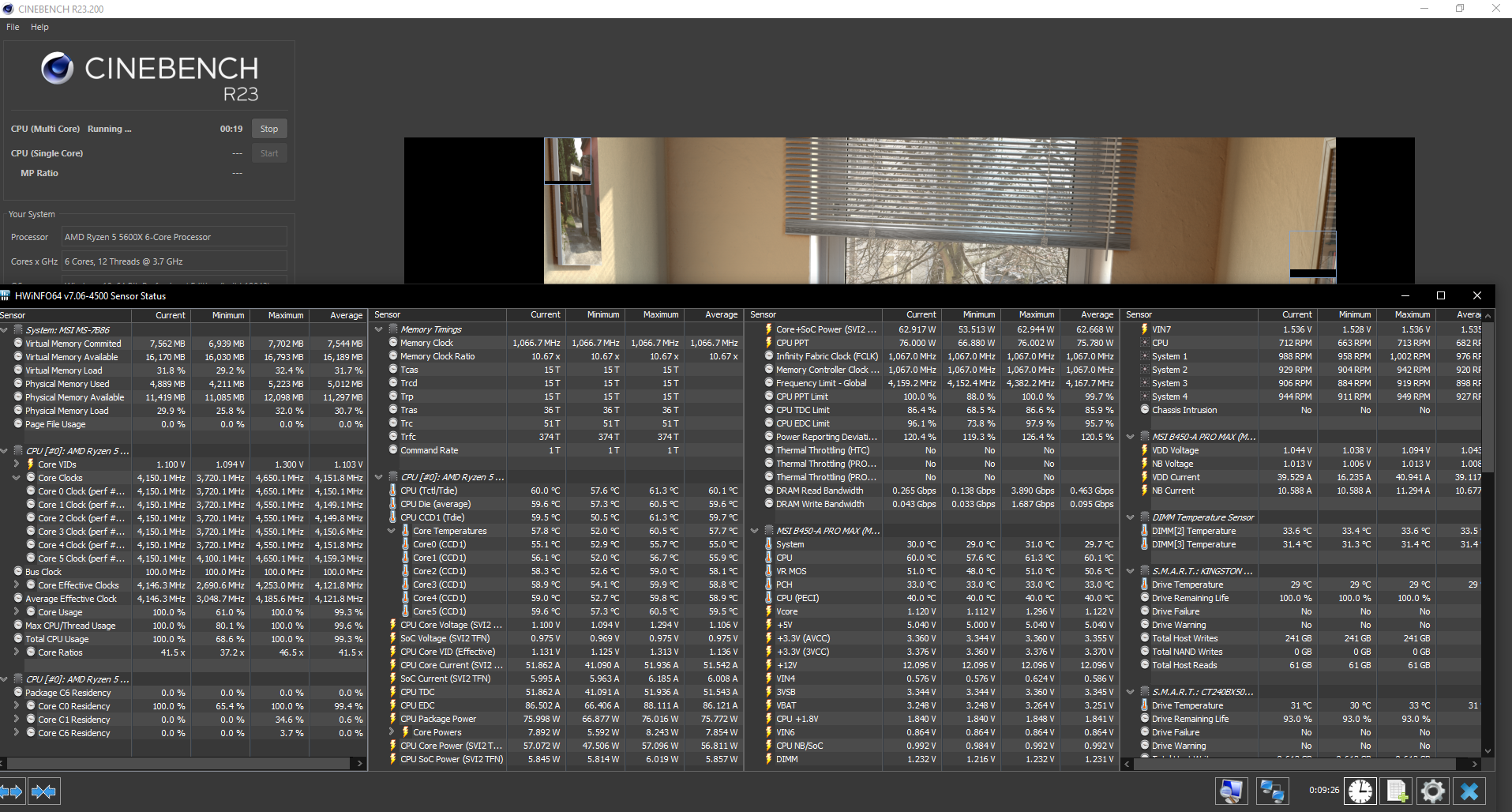Click the round icon beside Bus Clock
Screen dimensions: 1512x812
coord(17,572)
